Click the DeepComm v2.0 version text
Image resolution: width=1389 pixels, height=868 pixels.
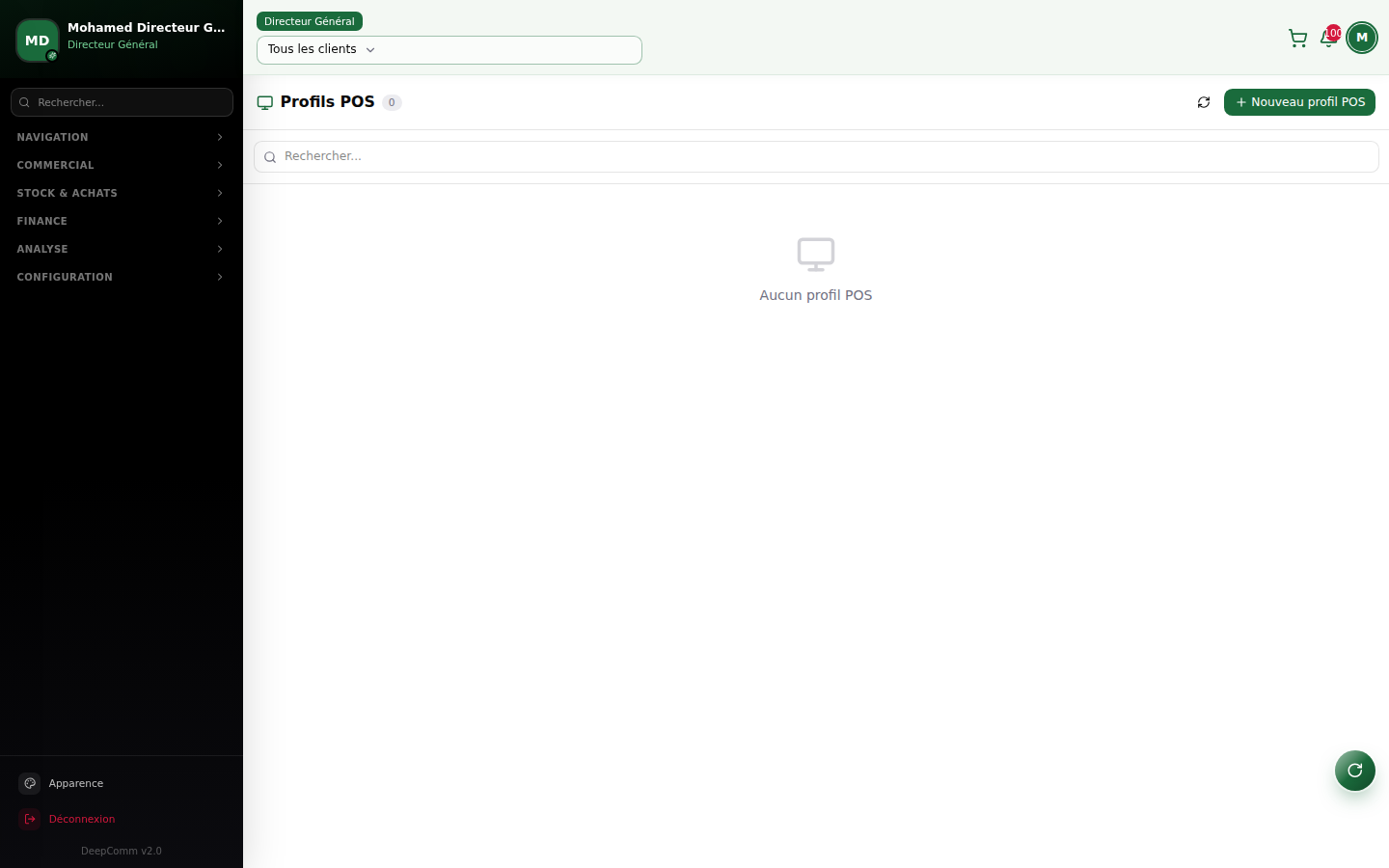tap(122, 851)
